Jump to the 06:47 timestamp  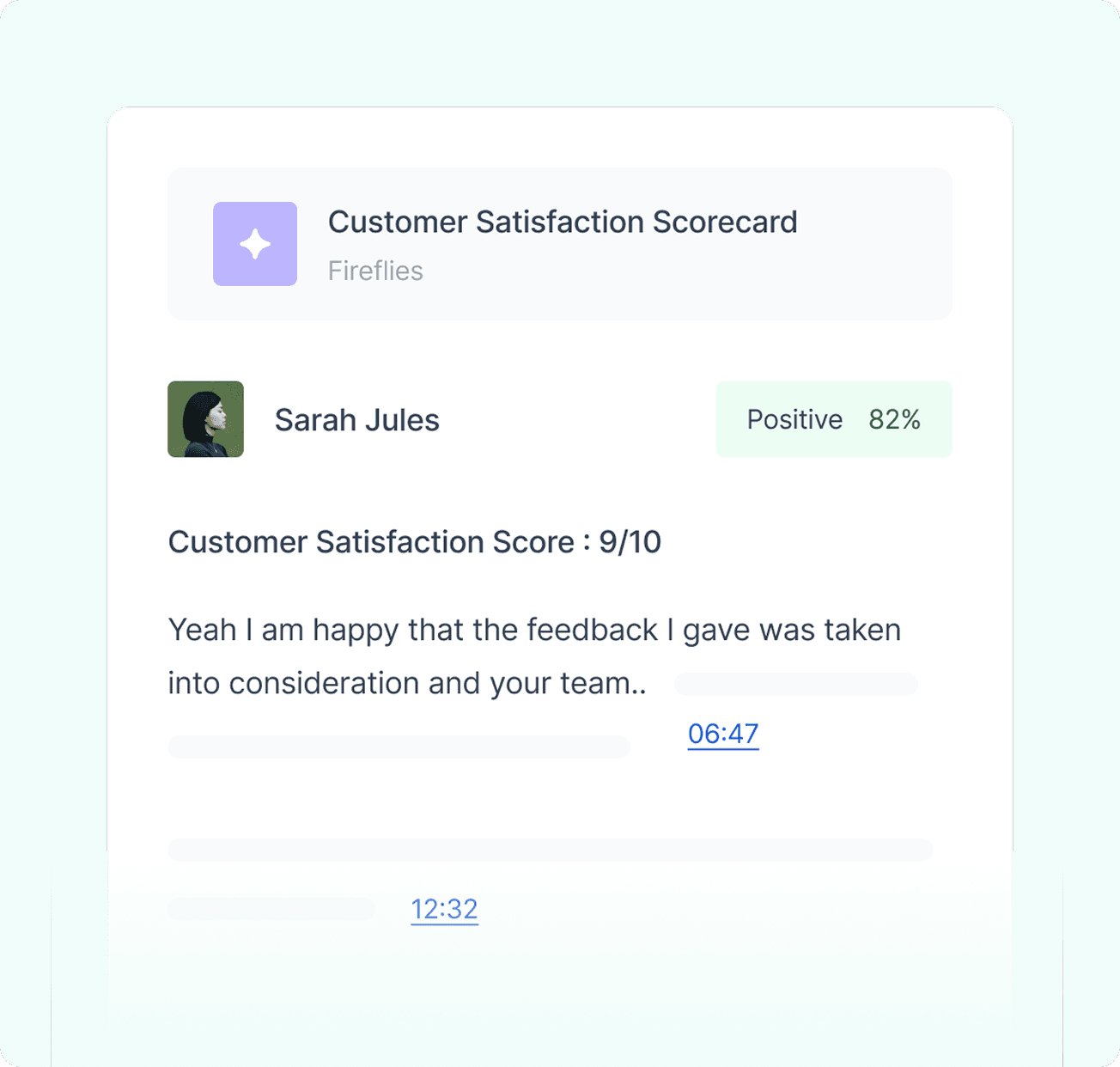pyautogui.click(x=723, y=734)
